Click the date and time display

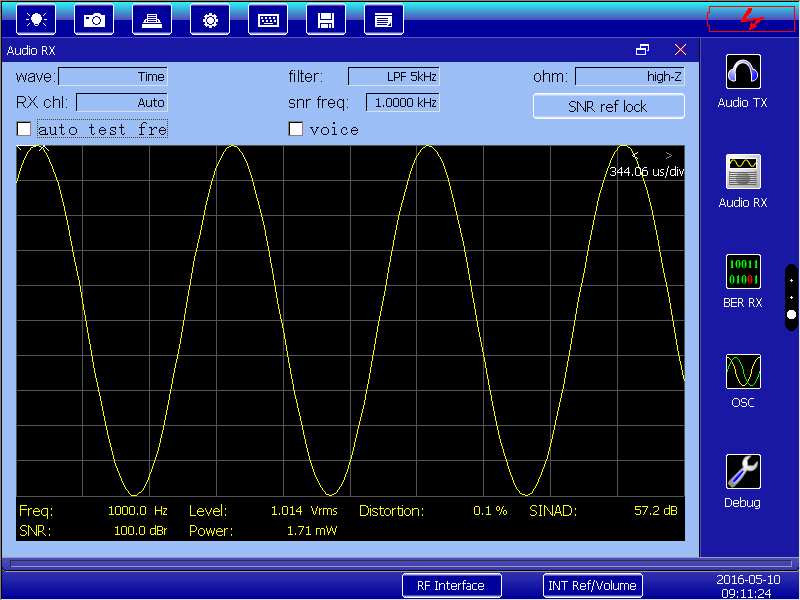[748, 586]
